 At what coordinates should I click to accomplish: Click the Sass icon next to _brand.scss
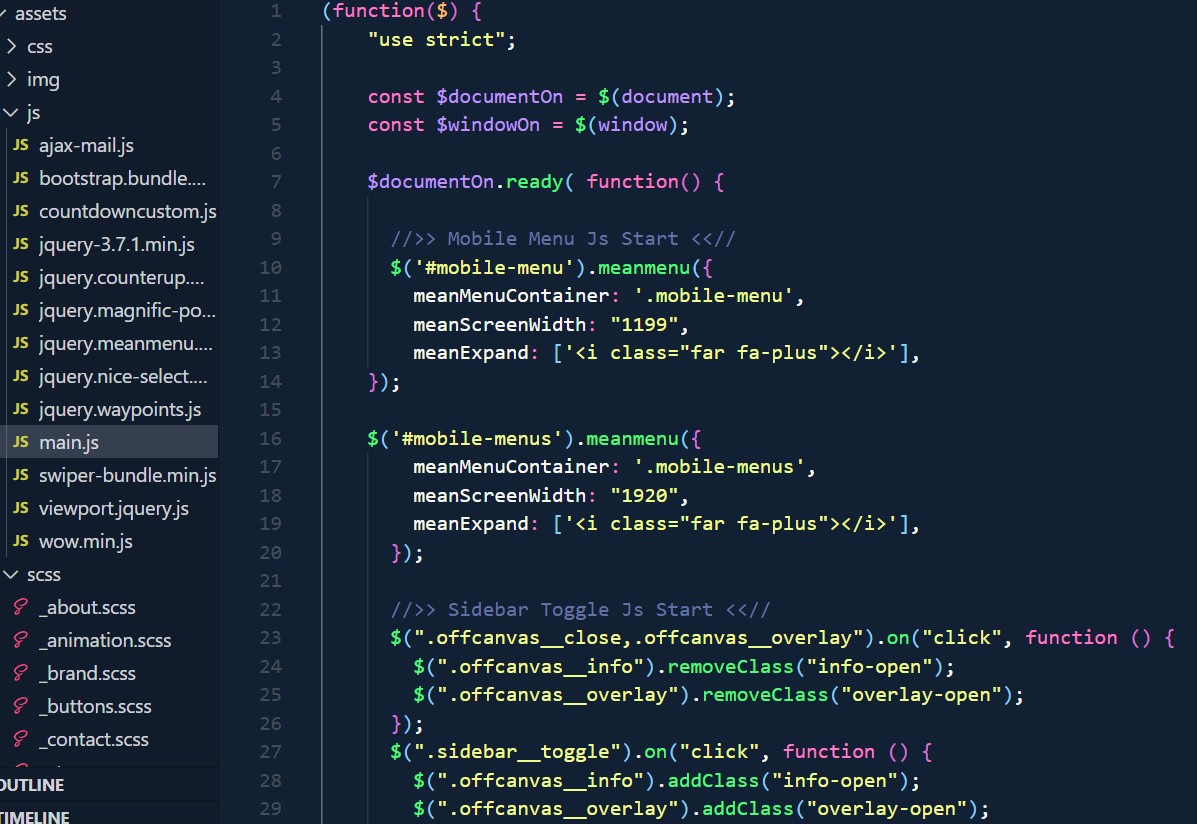[20, 674]
